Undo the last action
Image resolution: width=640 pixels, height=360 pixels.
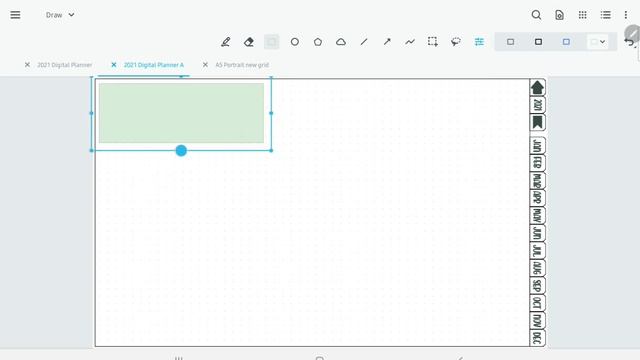tap(629, 42)
